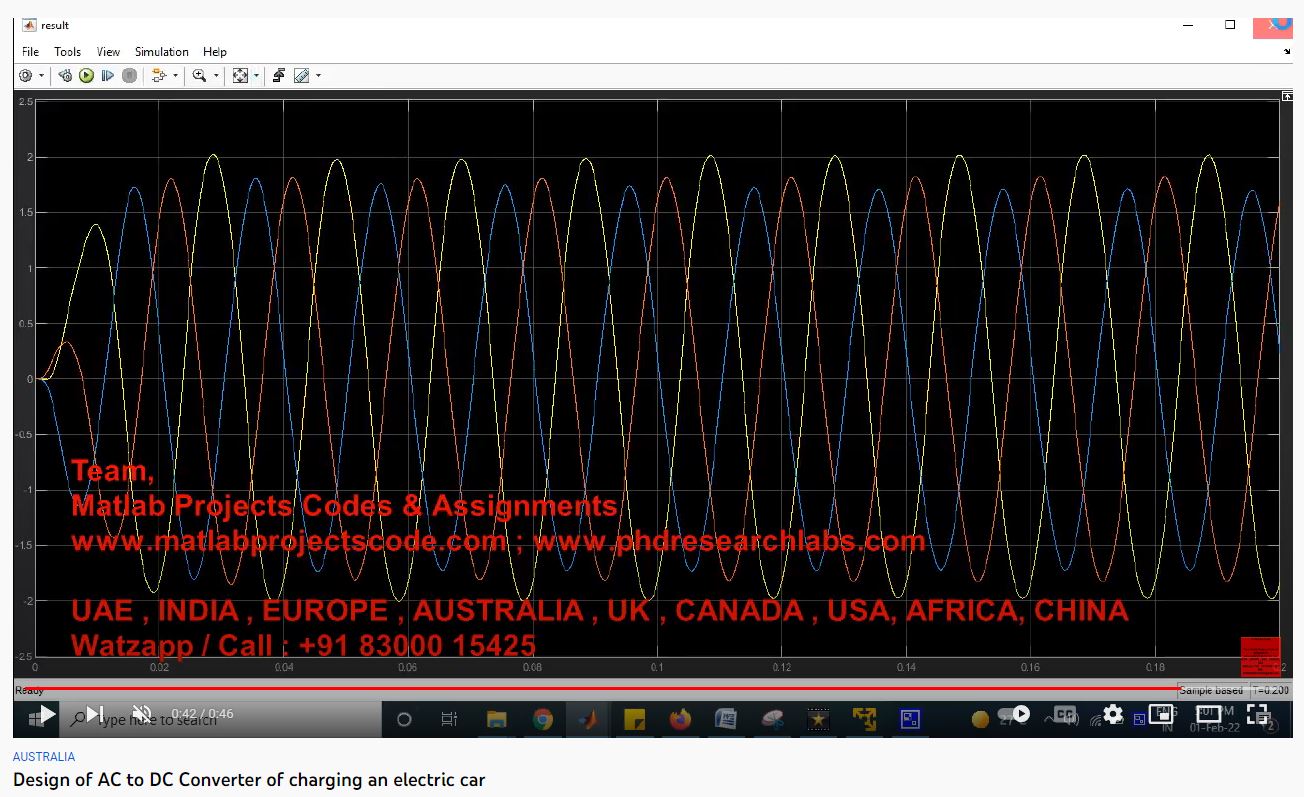
Task: Click the video title about AC to DC Converter
Action: tap(249, 780)
